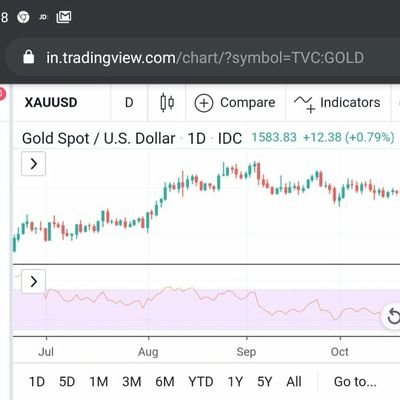Image resolution: width=400 pixels, height=400 pixels.
Task: Open the candlestick chart style selector
Action: pyautogui.click(x=167, y=102)
